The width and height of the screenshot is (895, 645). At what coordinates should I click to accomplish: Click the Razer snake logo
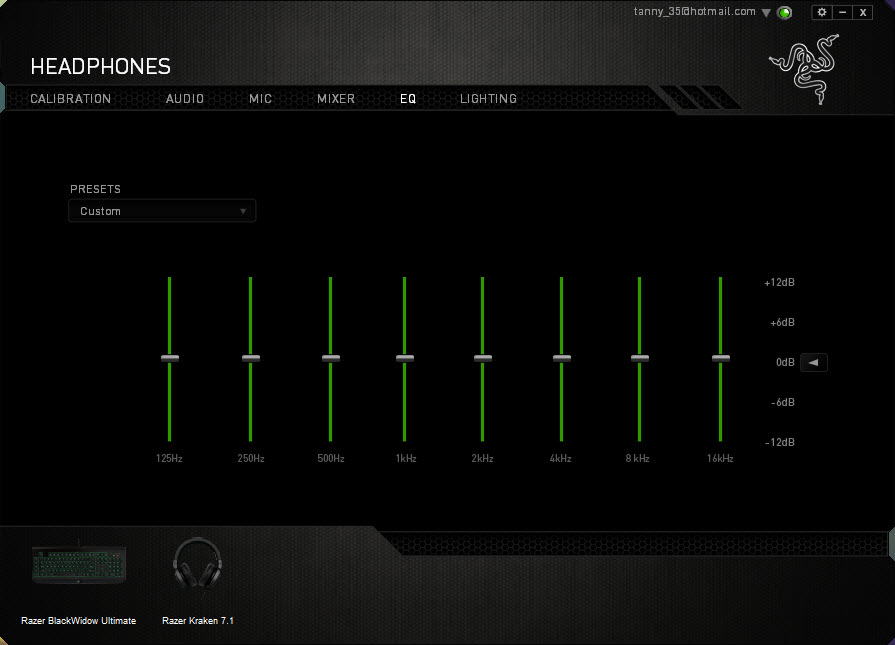point(804,69)
